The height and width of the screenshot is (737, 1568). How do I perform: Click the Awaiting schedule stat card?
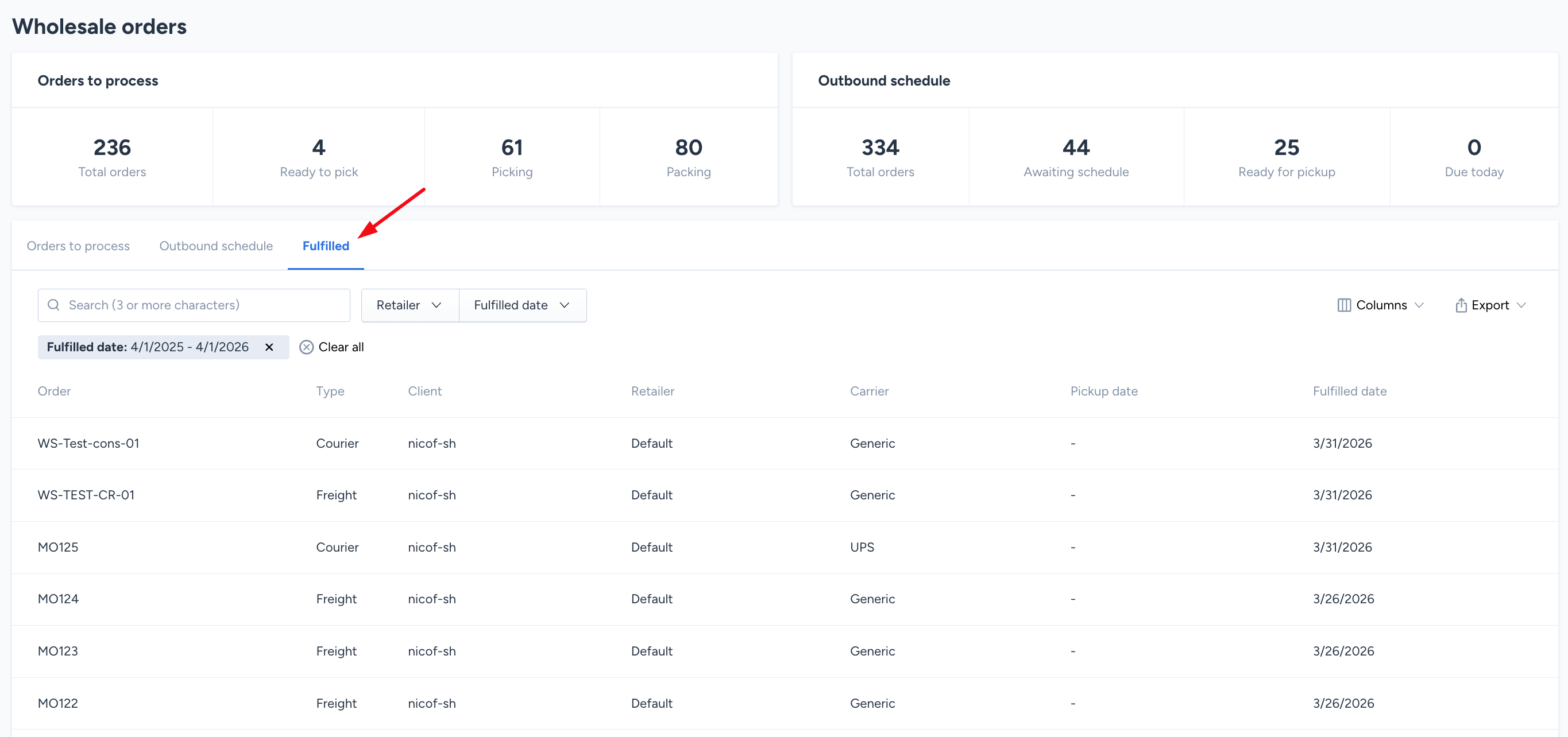(1076, 157)
